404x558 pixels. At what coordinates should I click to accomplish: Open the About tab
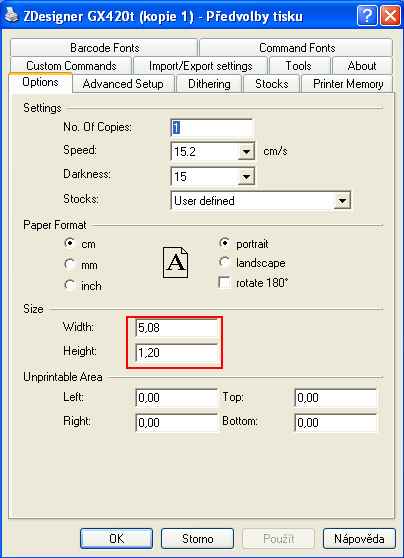tap(362, 65)
